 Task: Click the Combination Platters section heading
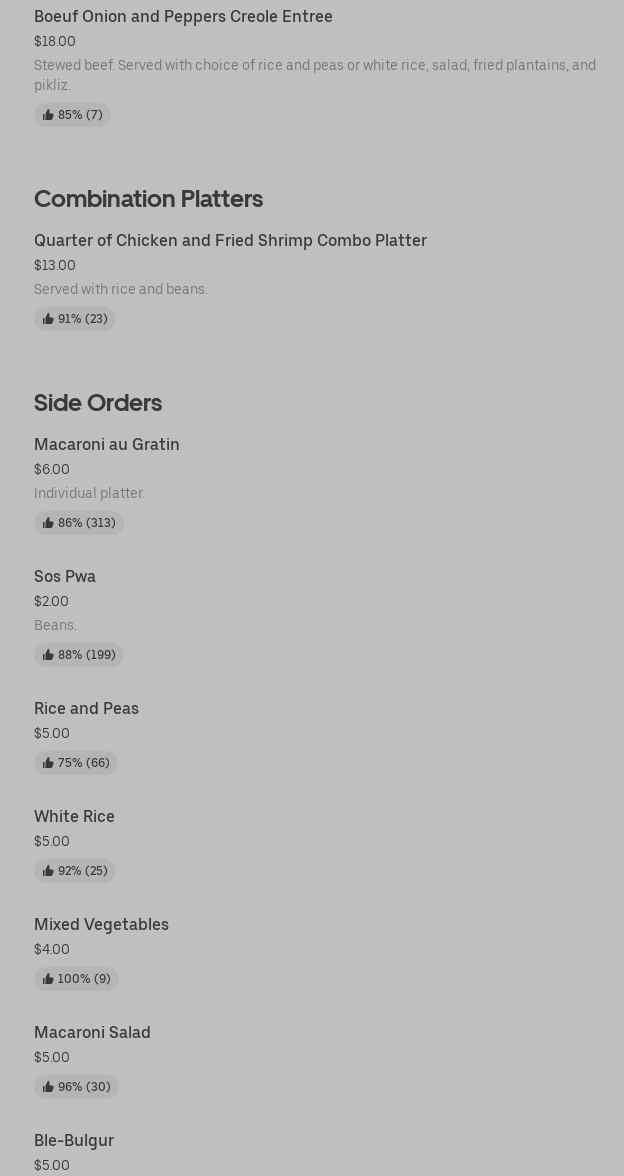148,198
